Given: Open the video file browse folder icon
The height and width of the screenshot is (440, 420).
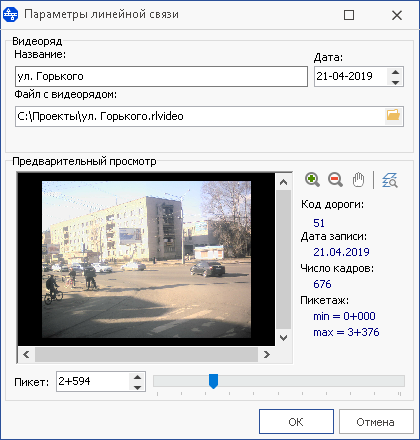Looking at the screenshot, I should coord(393,116).
